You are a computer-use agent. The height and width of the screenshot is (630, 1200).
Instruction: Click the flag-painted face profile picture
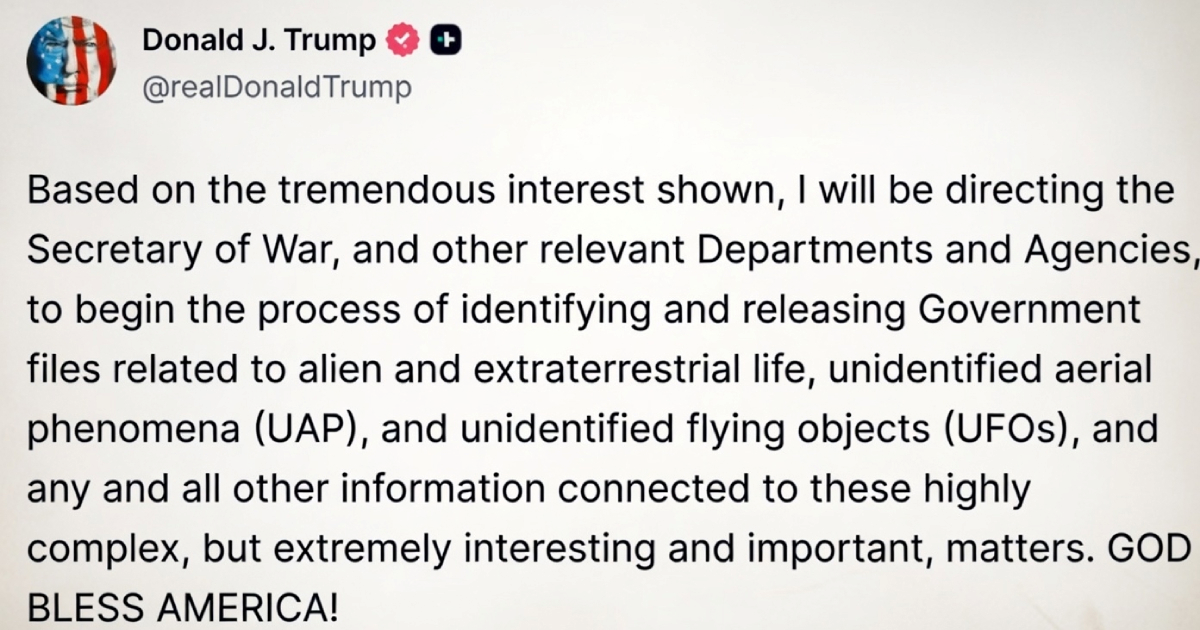point(72,60)
